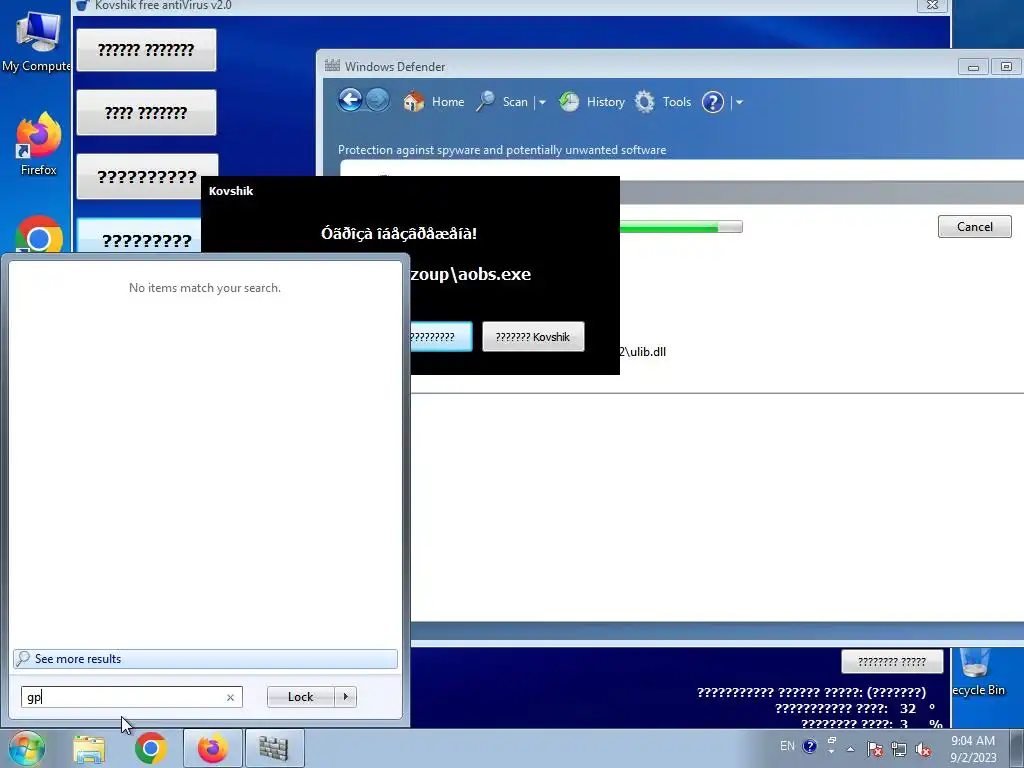Open the Windows Start orb
The width and height of the screenshot is (1024, 768).
27,748
